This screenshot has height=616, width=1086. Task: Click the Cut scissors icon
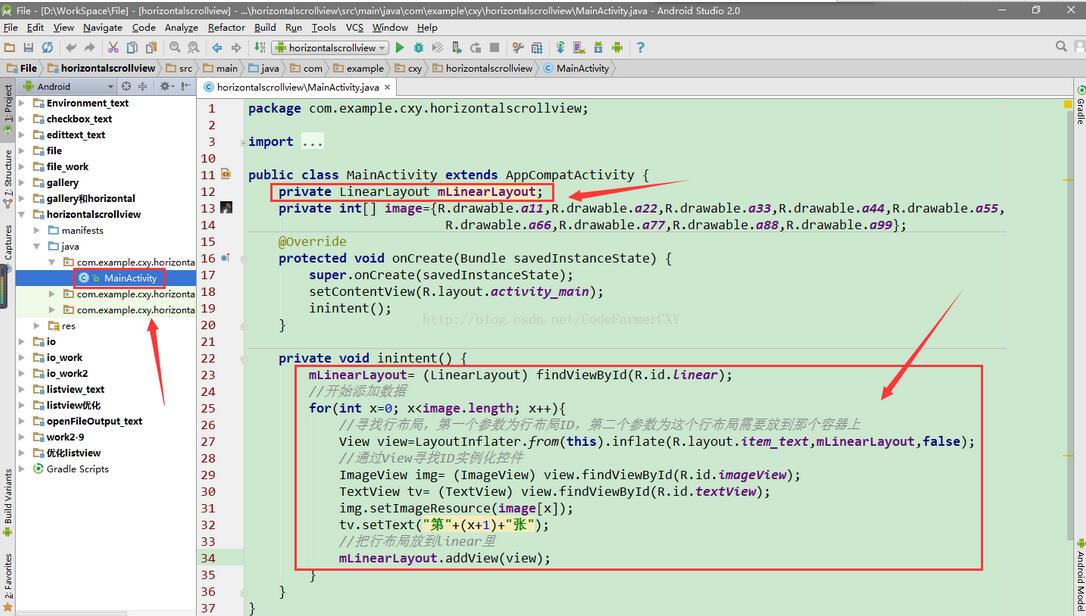pyautogui.click(x=113, y=47)
